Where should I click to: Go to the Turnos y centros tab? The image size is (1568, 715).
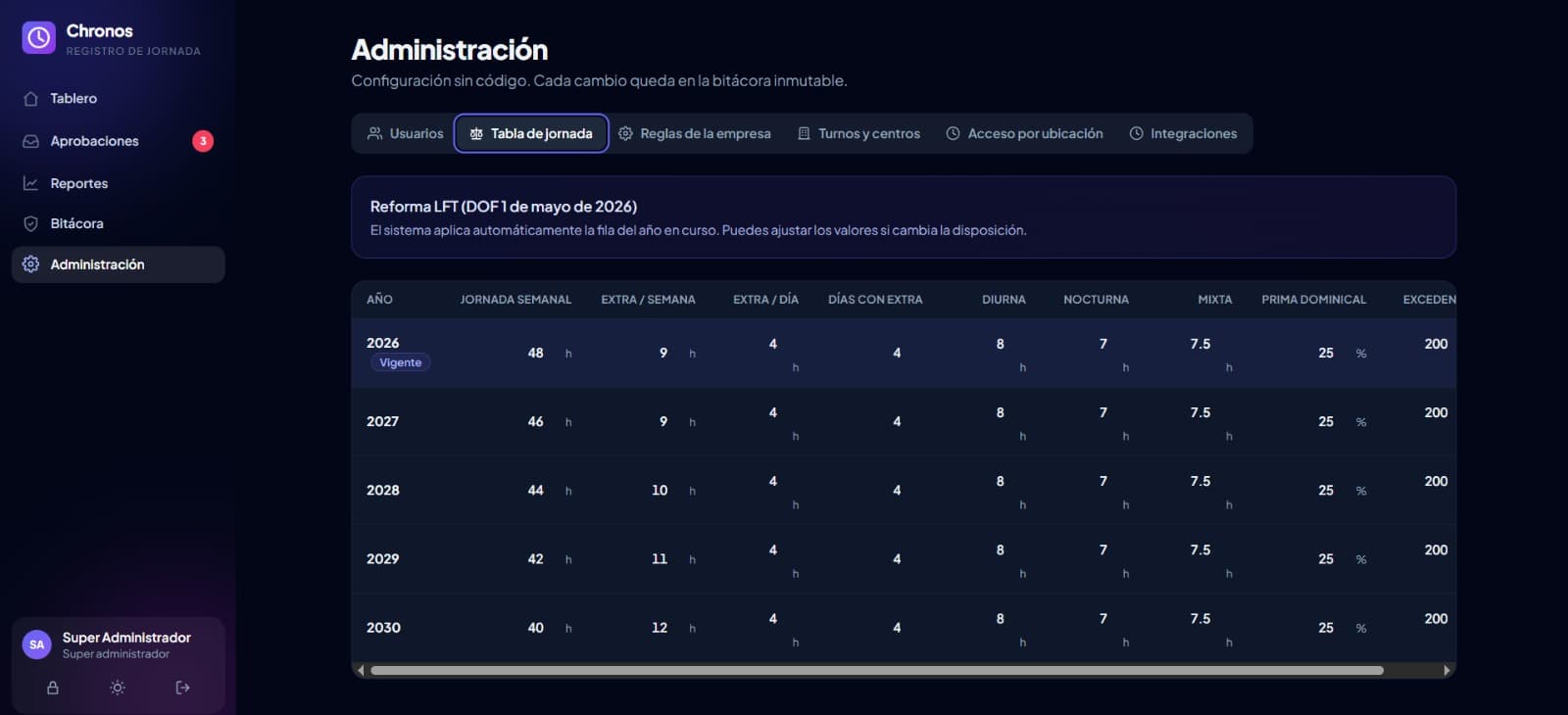(858, 134)
